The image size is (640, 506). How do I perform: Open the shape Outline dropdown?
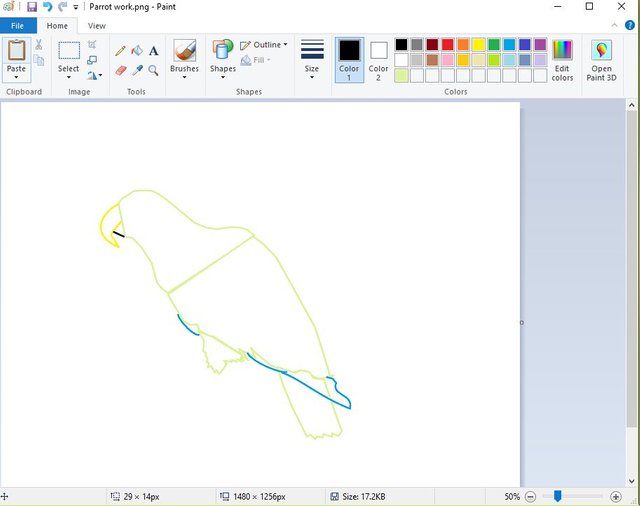(264, 44)
